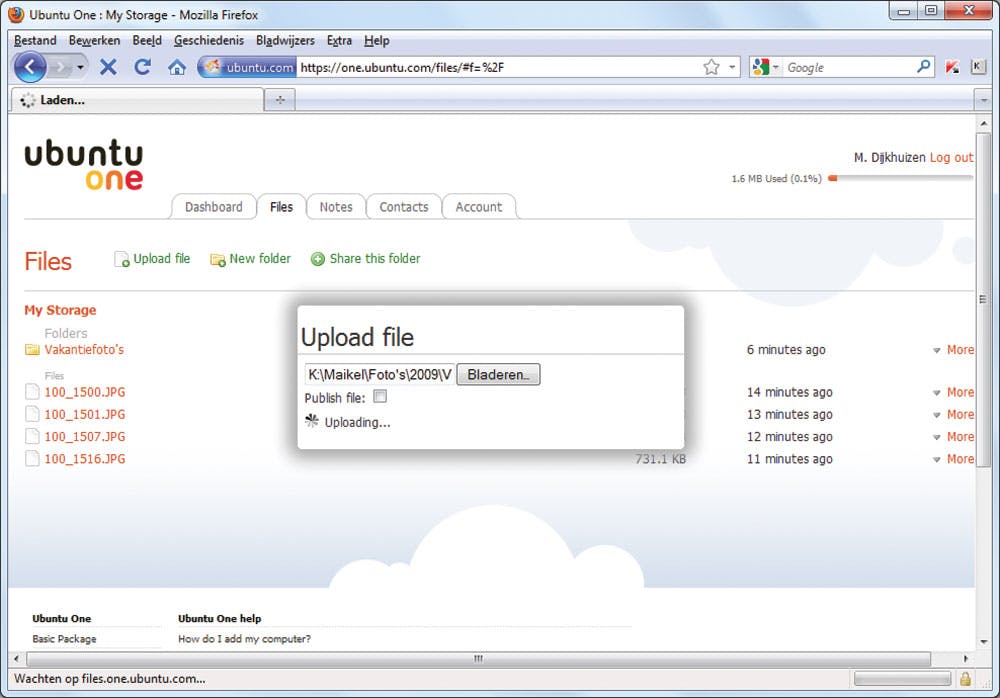Click the storage usage progress bar
Screen dimensions: 1000x698
point(901,179)
